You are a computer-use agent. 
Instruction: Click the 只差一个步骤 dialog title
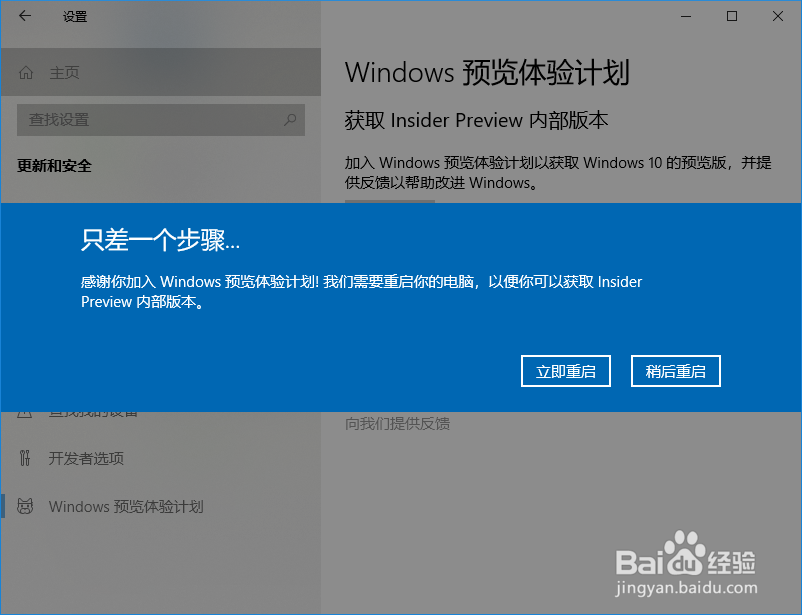pos(160,239)
